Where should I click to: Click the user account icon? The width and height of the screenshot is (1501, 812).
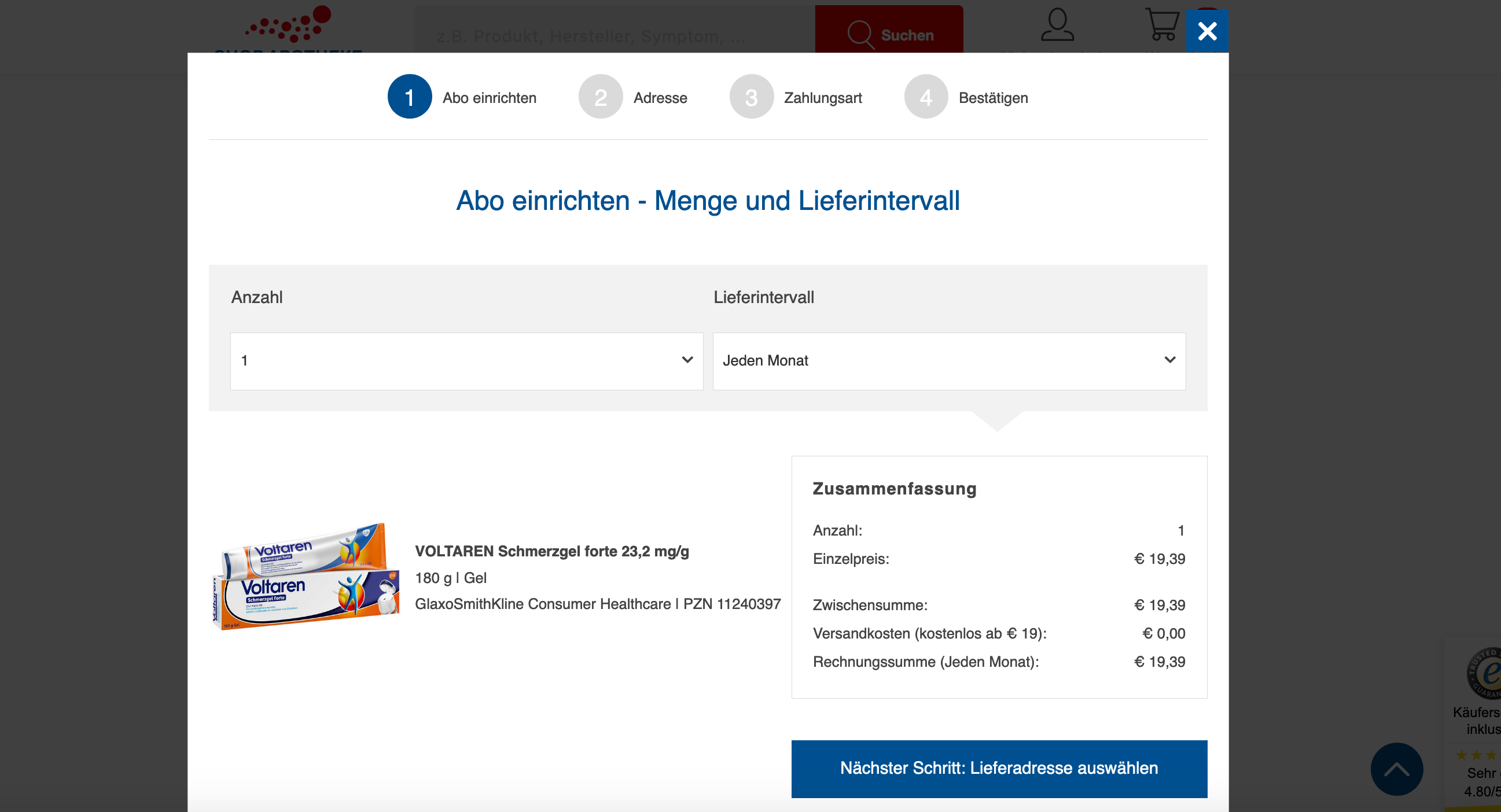[x=1057, y=25]
